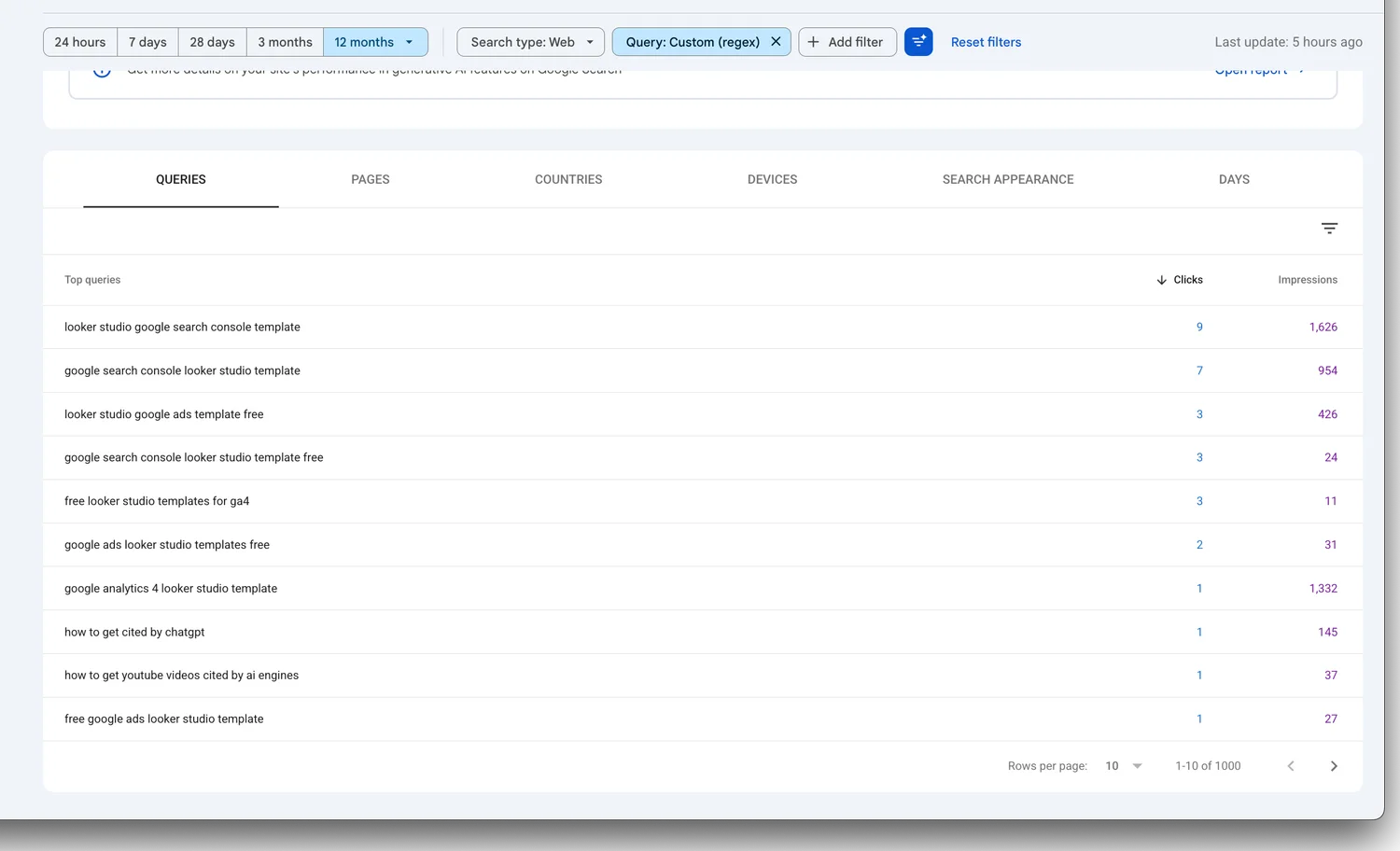Open the AI filter suggestions icon button
This screenshot has width=1400, height=851.
tap(918, 42)
